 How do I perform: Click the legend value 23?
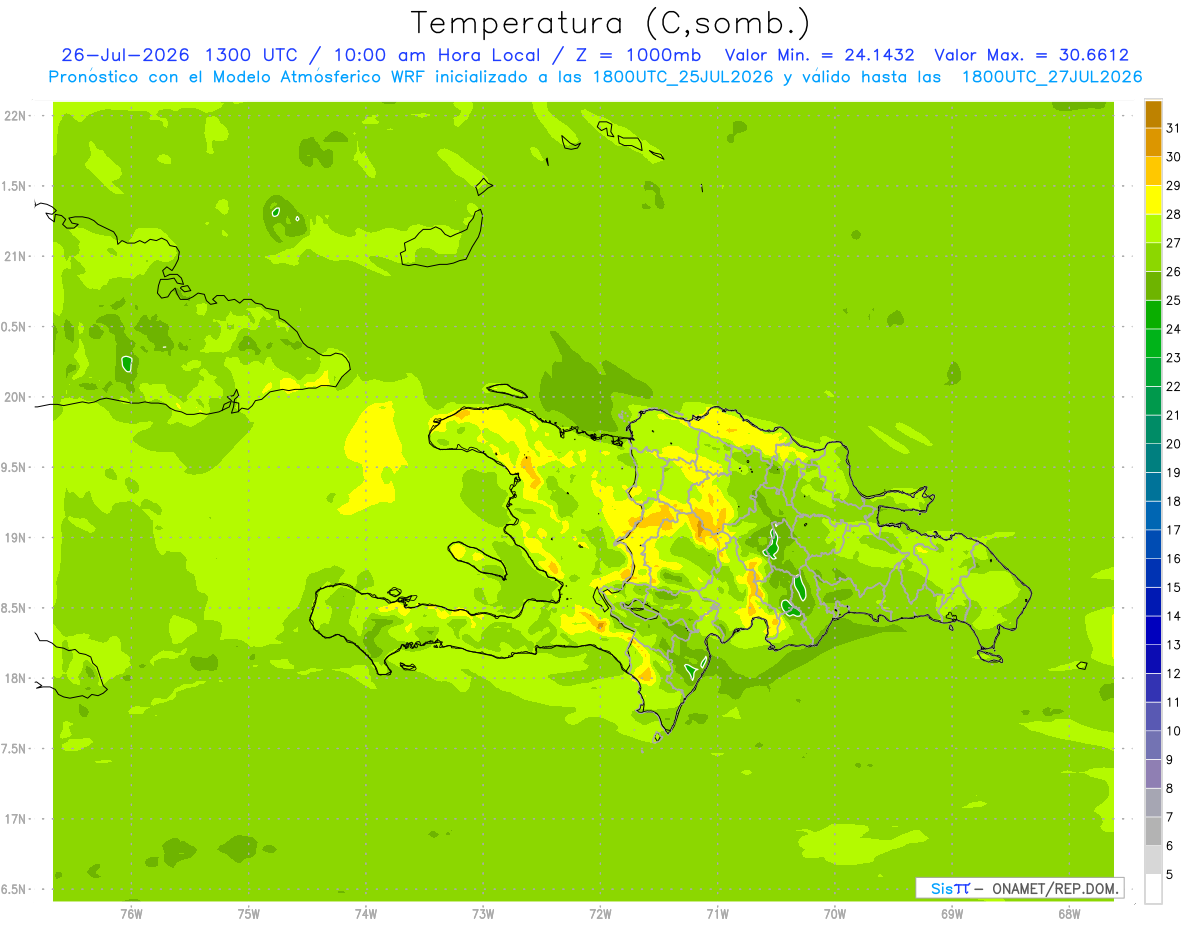[1174, 358]
